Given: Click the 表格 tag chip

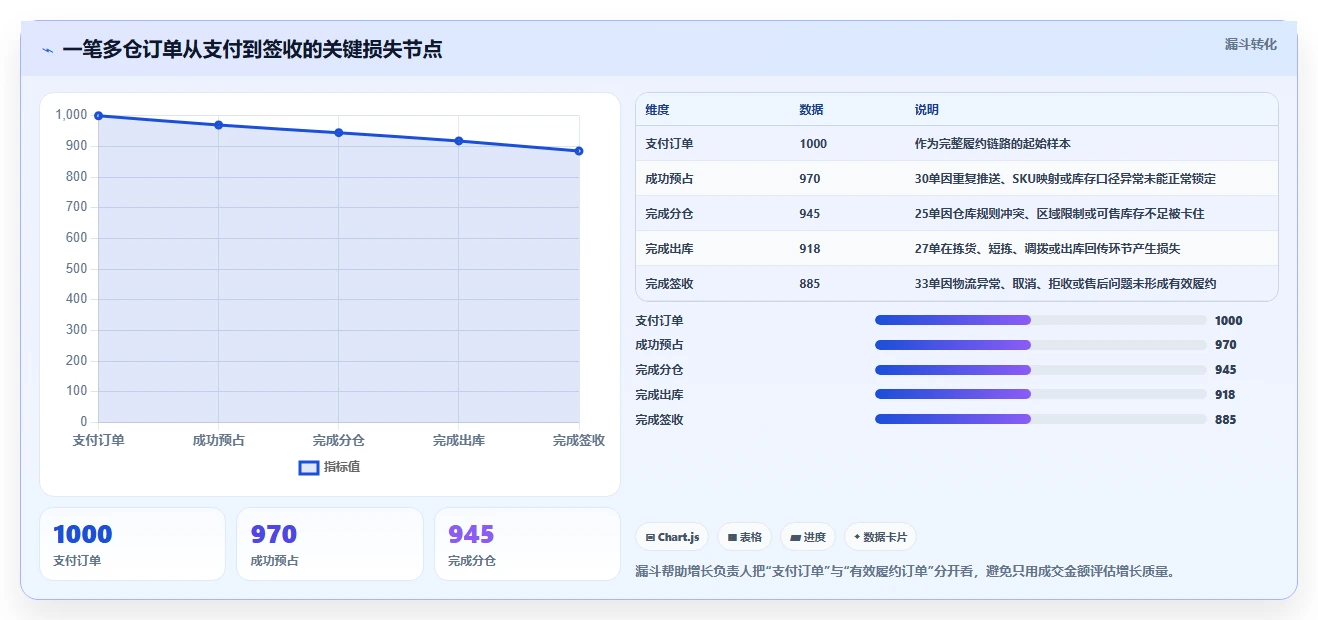Looking at the screenshot, I should point(744,537).
